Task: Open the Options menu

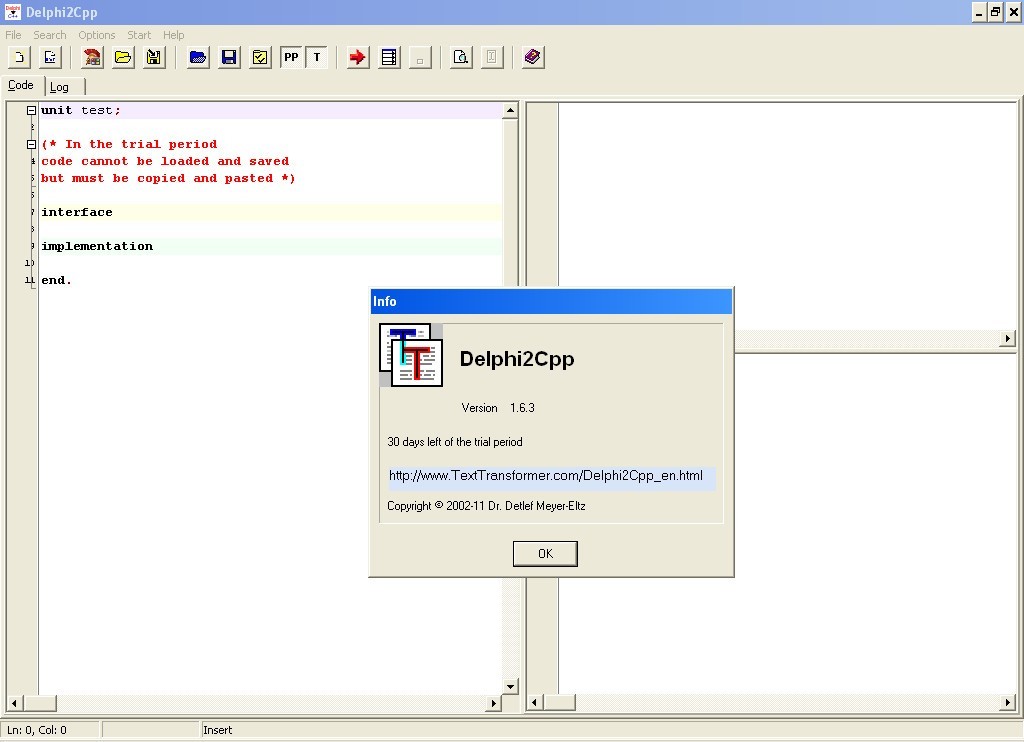Action: pyautogui.click(x=97, y=35)
